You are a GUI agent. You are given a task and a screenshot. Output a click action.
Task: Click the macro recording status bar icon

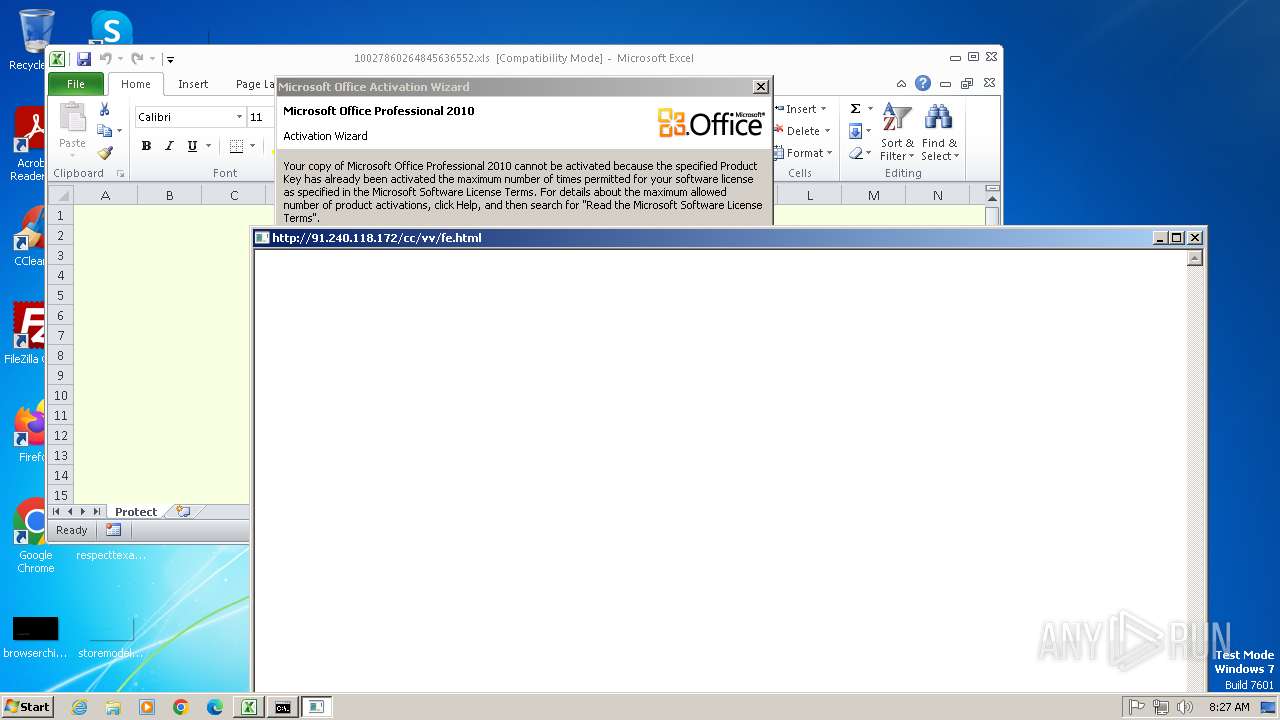(113, 530)
